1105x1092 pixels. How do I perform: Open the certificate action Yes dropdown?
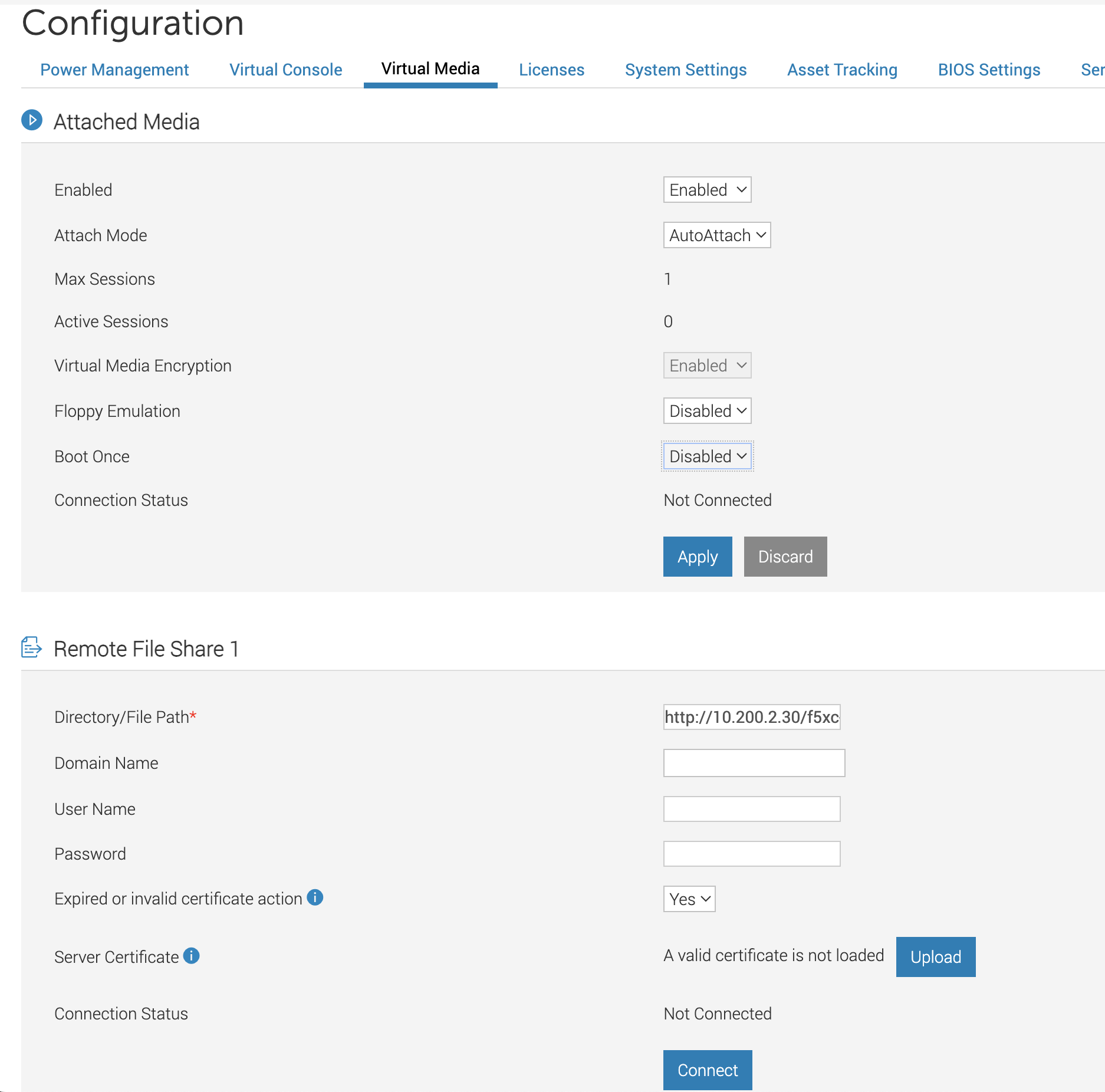coord(689,899)
